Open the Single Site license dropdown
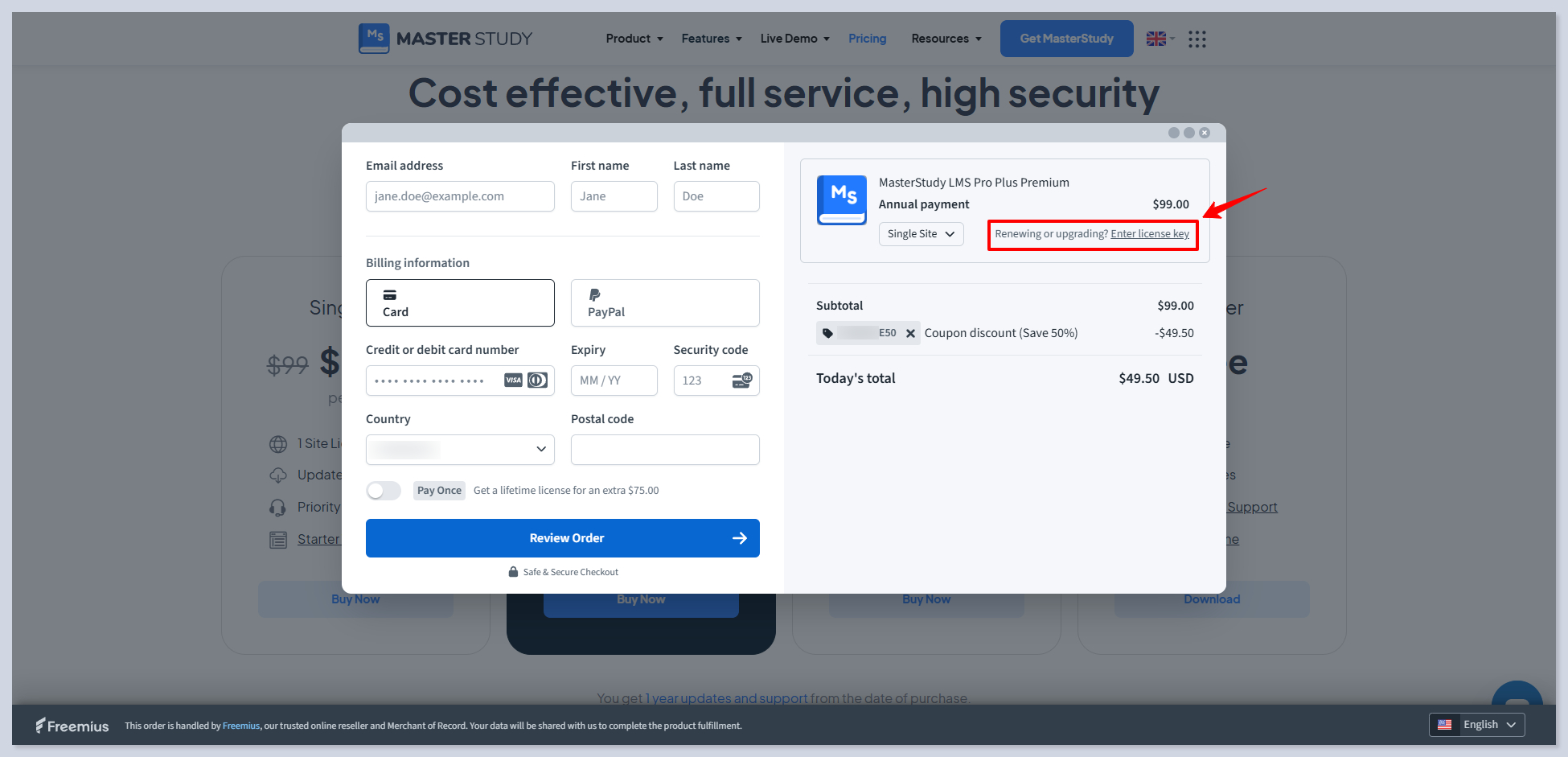The height and width of the screenshot is (757, 1568). [x=921, y=234]
